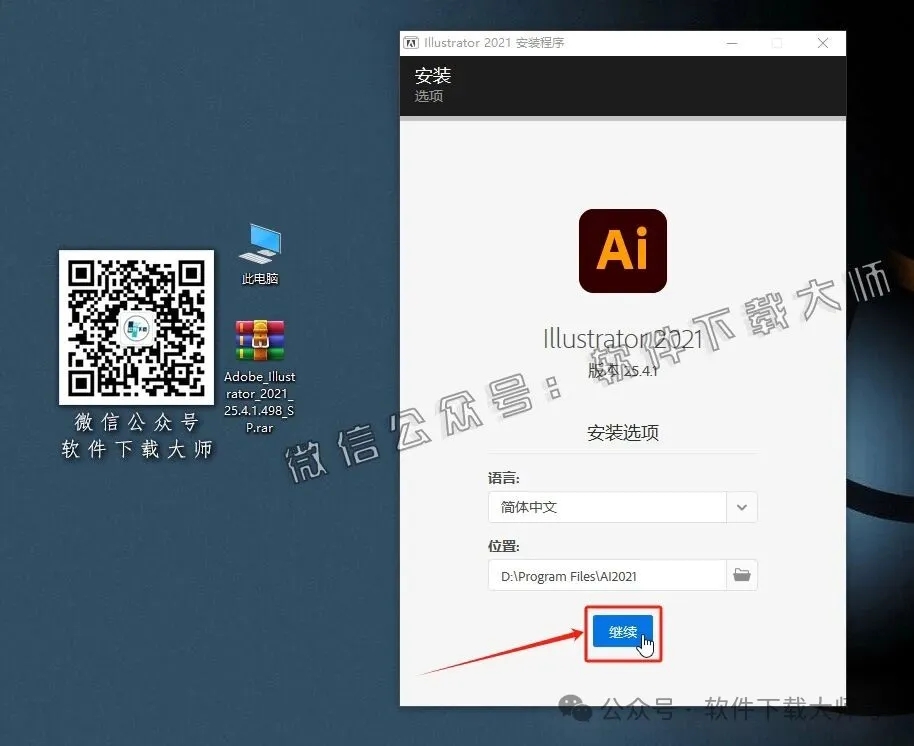Click the large Ai logo in the installer

coord(622,250)
